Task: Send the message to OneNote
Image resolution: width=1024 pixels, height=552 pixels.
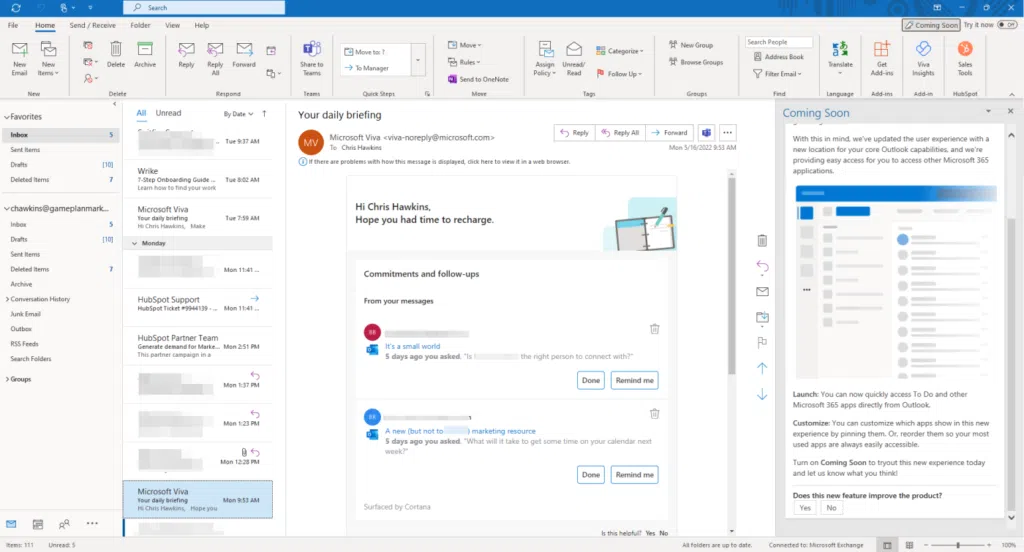Action: click(478, 79)
